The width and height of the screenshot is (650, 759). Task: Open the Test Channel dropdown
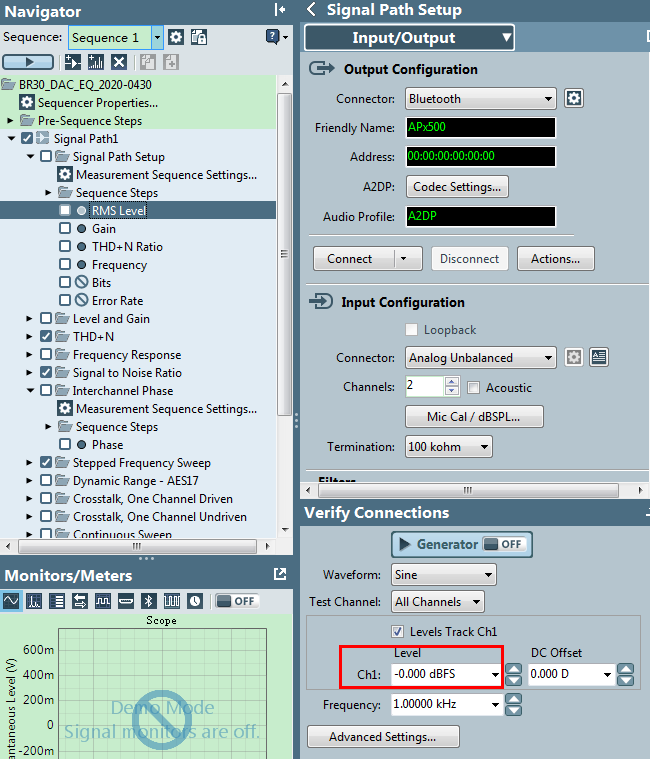tap(438, 602)
